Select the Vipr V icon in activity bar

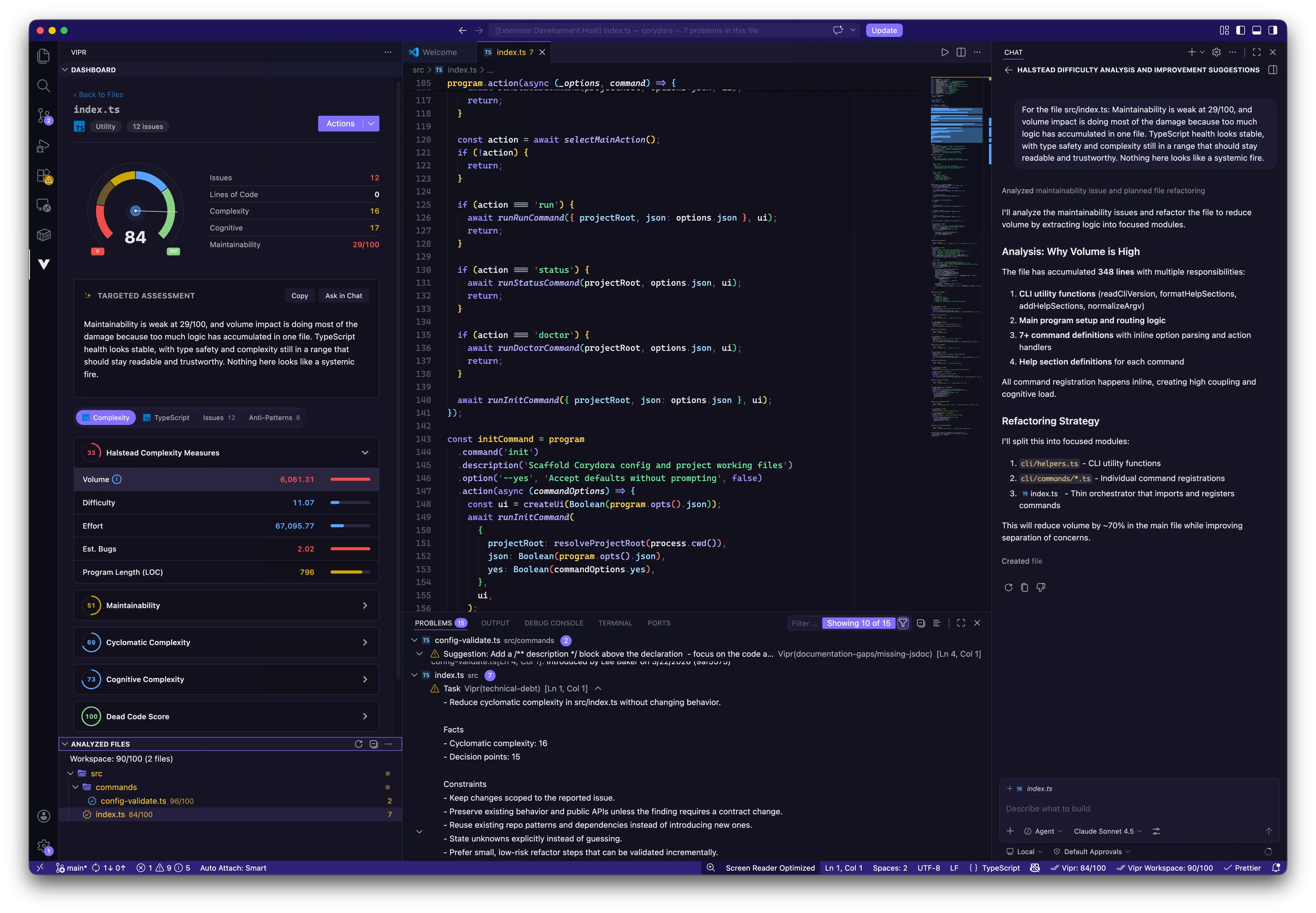tap(43, 264)
